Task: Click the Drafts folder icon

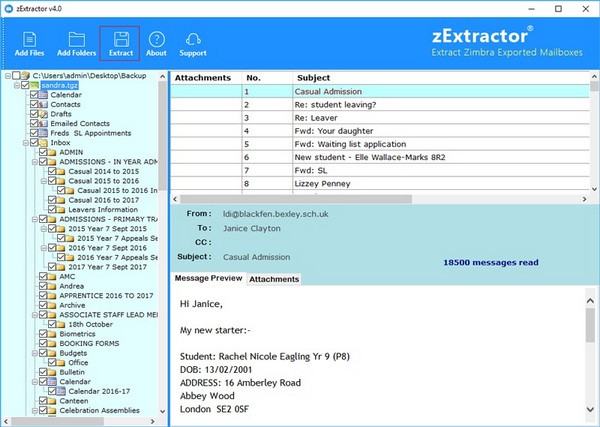Action: (44, 114)
